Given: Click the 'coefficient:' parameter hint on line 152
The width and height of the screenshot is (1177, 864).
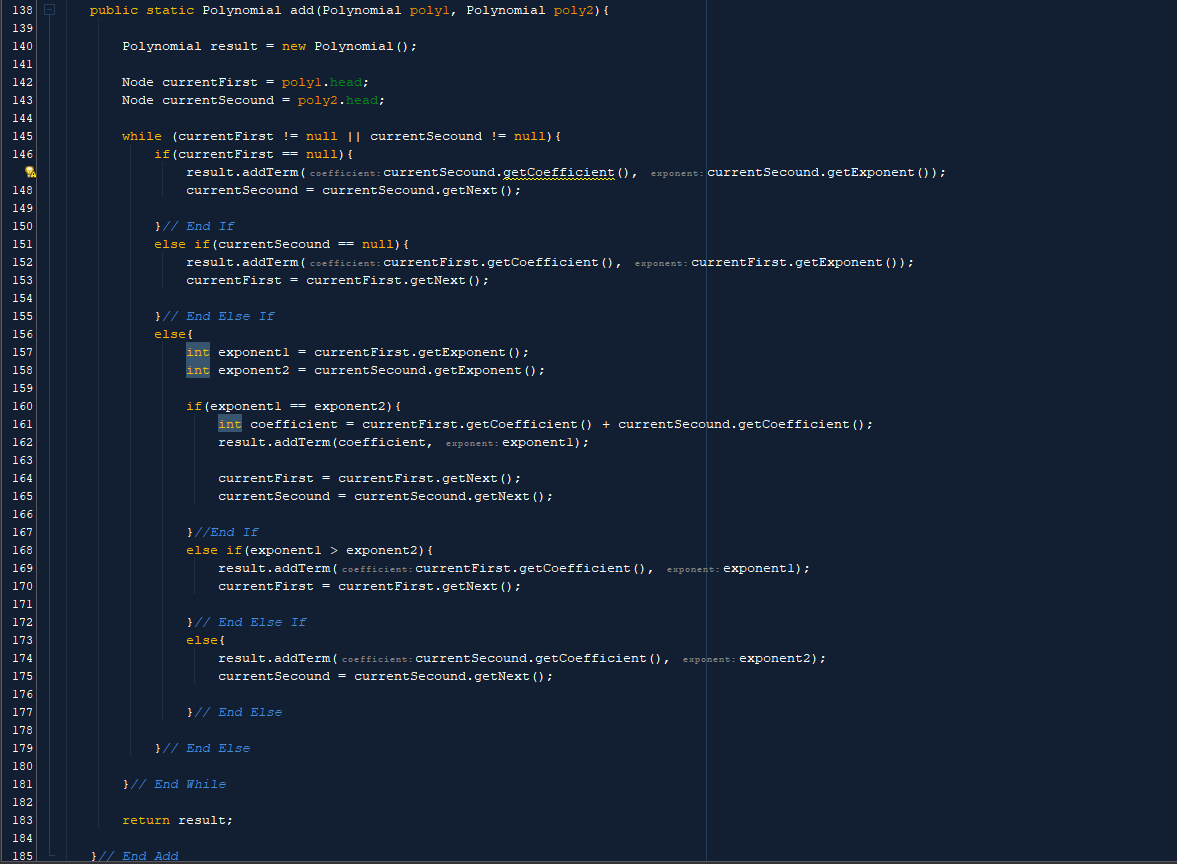Looking at the screenshot, I should (345, 263).
